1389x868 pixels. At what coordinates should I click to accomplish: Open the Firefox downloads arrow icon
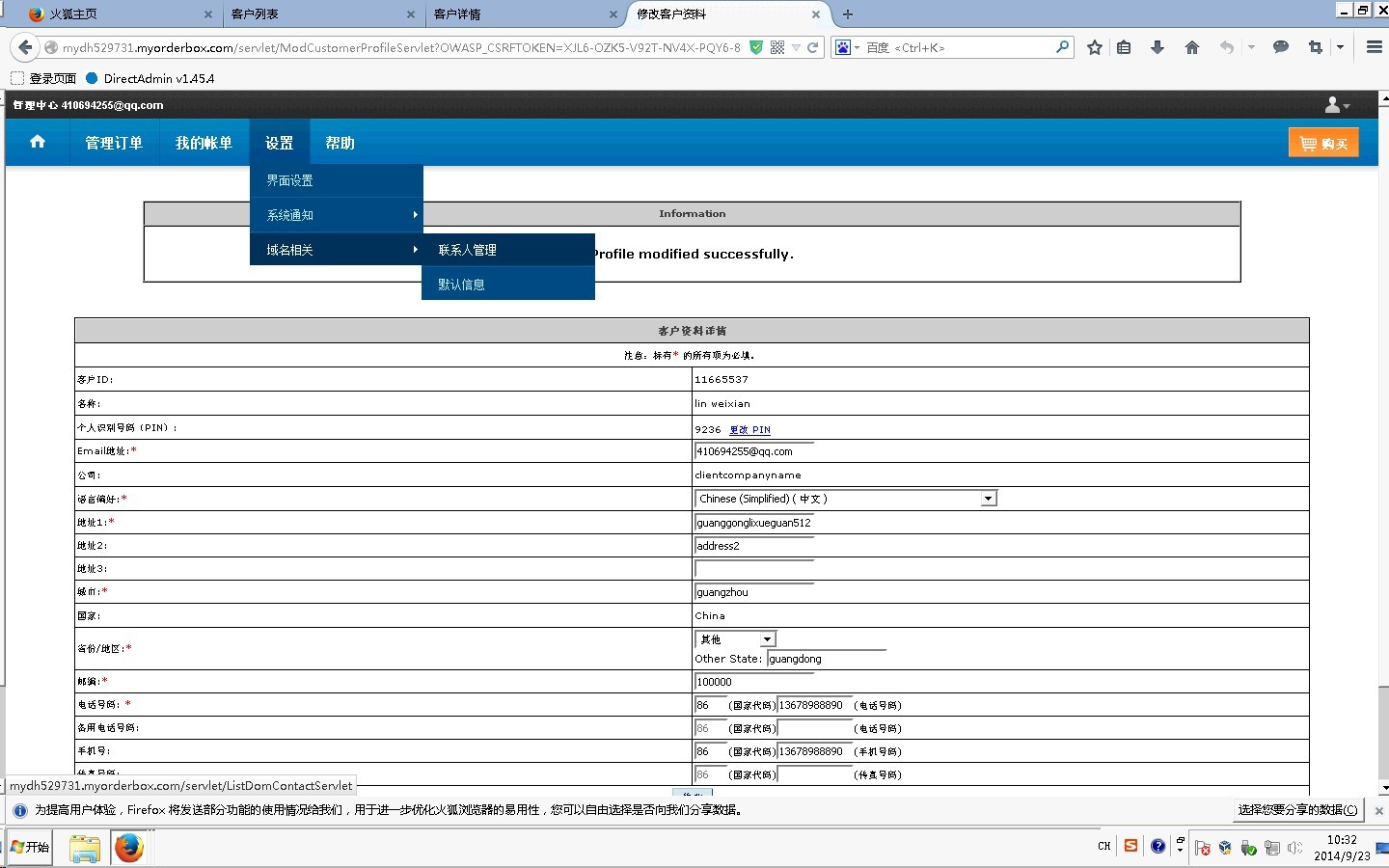[x=1157, y=47]
